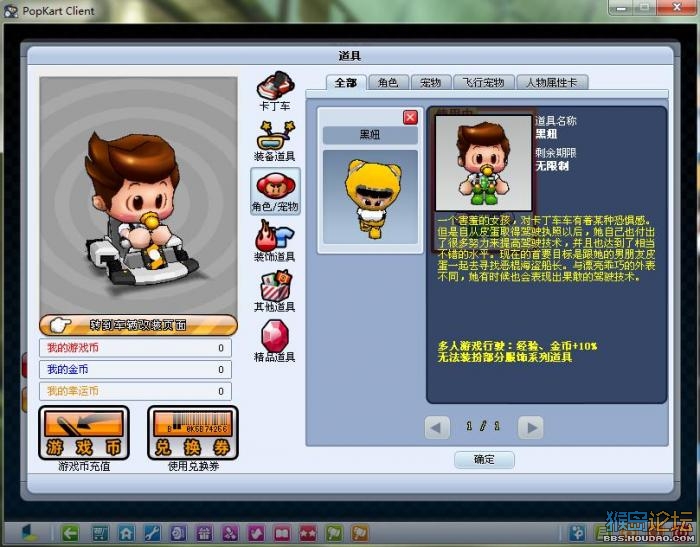Click the 多人游戏行驶 bonus text line

pyautogui.click(x=517, y=346)
